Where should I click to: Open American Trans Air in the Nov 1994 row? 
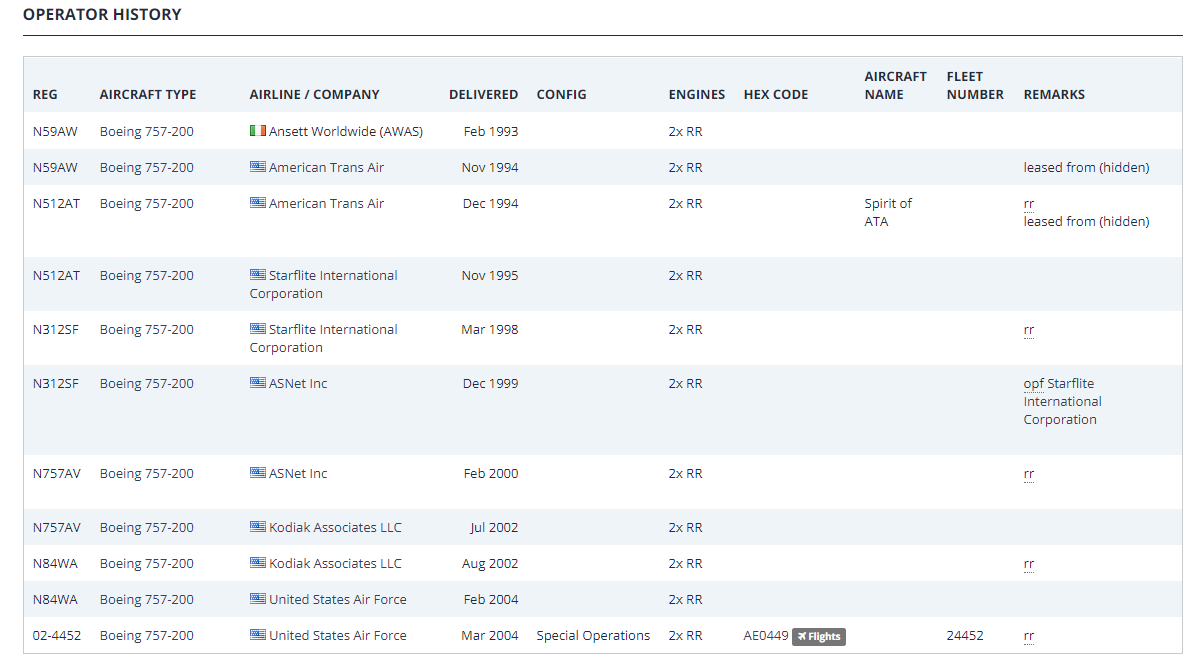pyautogui.click(x=327, y=167)
